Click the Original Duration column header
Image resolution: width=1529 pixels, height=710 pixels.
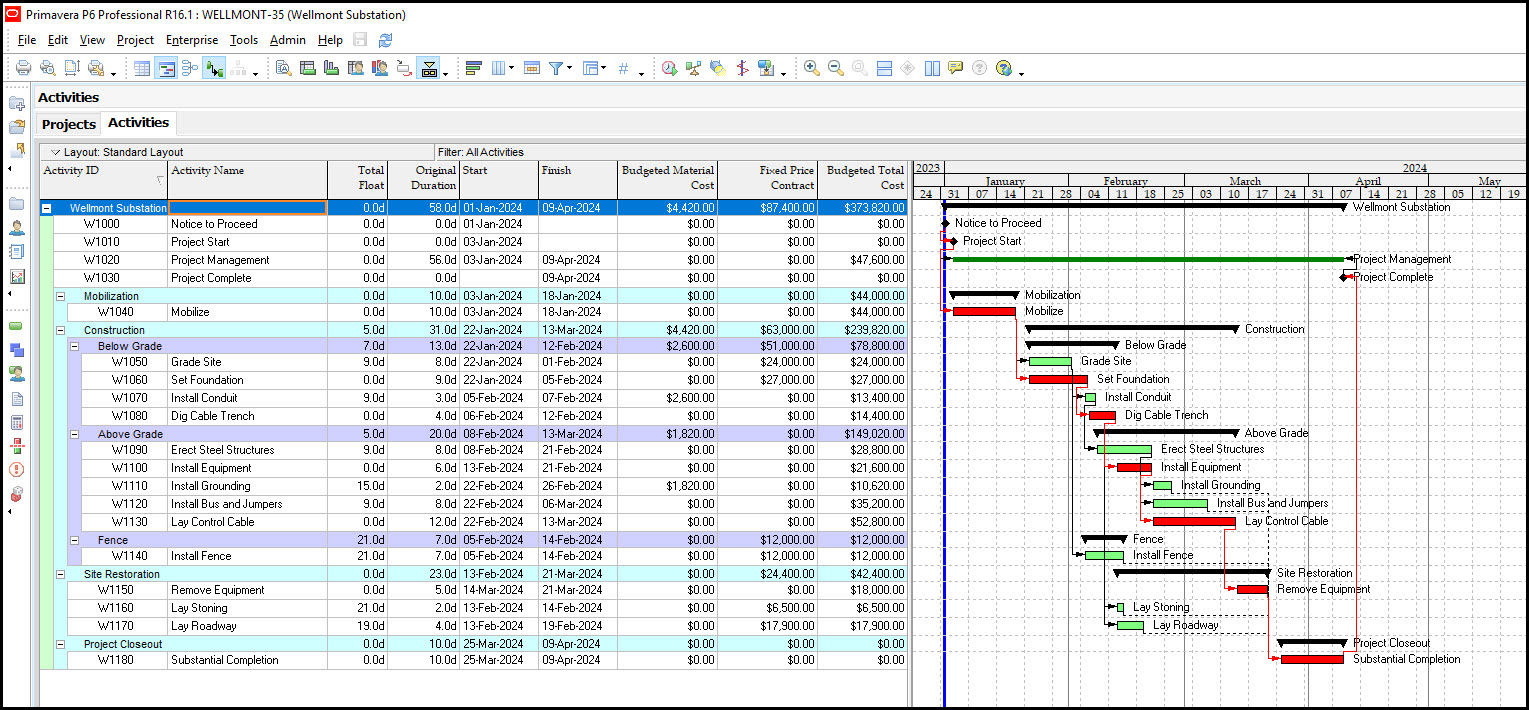tap(424, 180)
